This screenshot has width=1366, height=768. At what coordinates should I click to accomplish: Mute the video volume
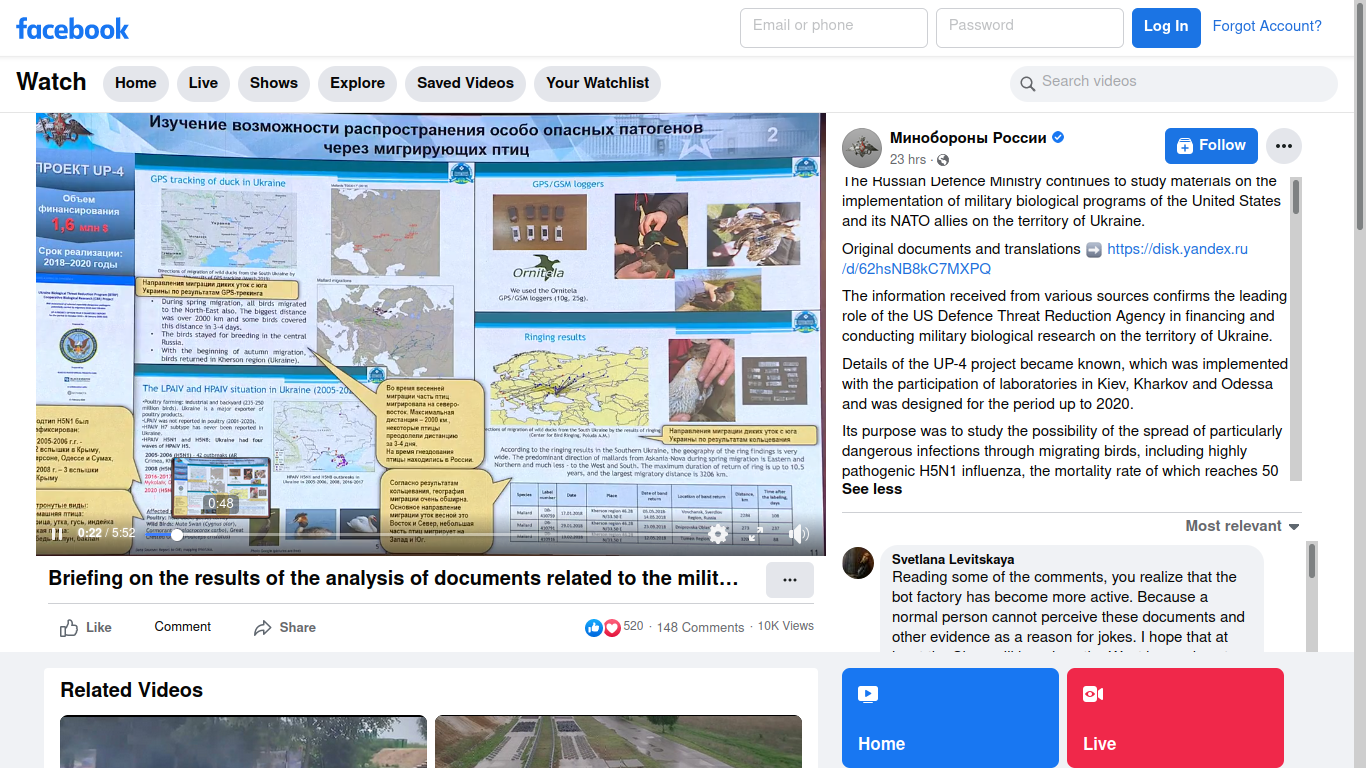pyautogui.click(x=798, y=534)
